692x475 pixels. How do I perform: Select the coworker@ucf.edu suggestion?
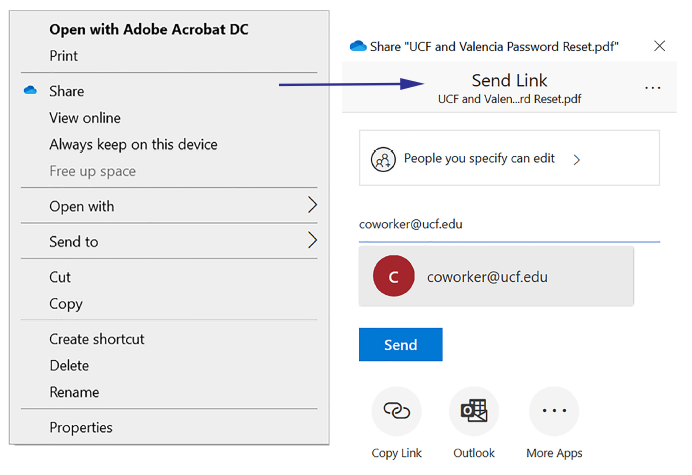496,276
